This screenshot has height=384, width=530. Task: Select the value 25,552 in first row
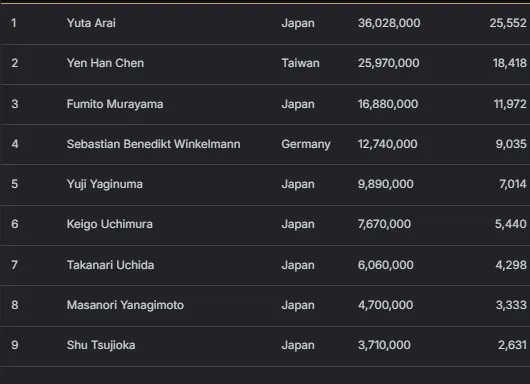pyautogui.click(x=508, y=23)
